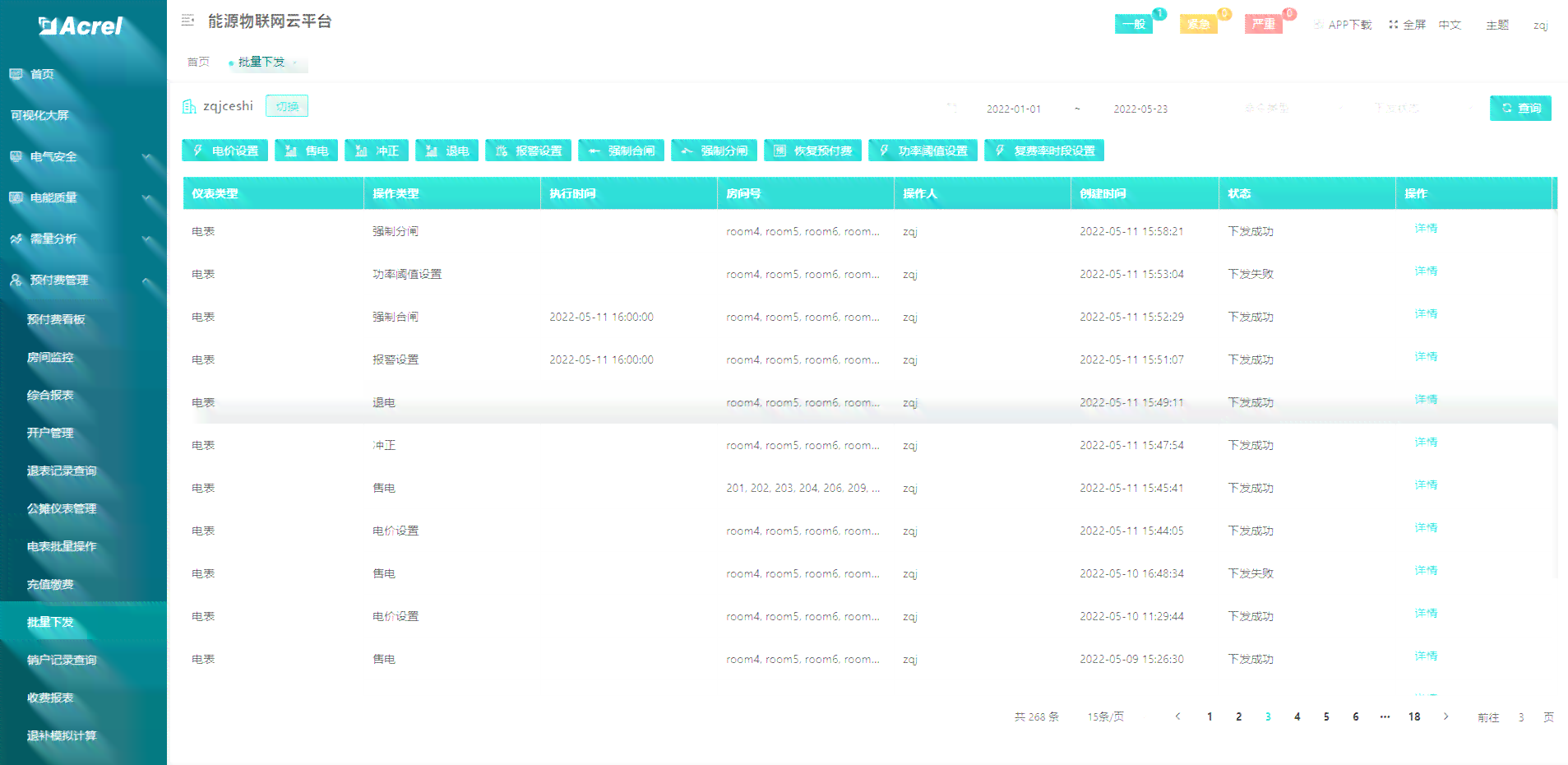Click the 强制分闸 toolbar button
Screen dimensions: 1568x765
tap(714, 151)
